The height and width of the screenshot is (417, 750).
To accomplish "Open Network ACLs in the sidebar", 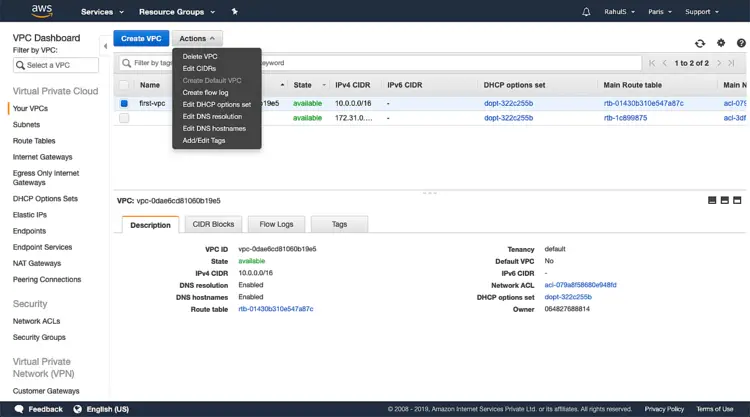I will coord(36,321).
